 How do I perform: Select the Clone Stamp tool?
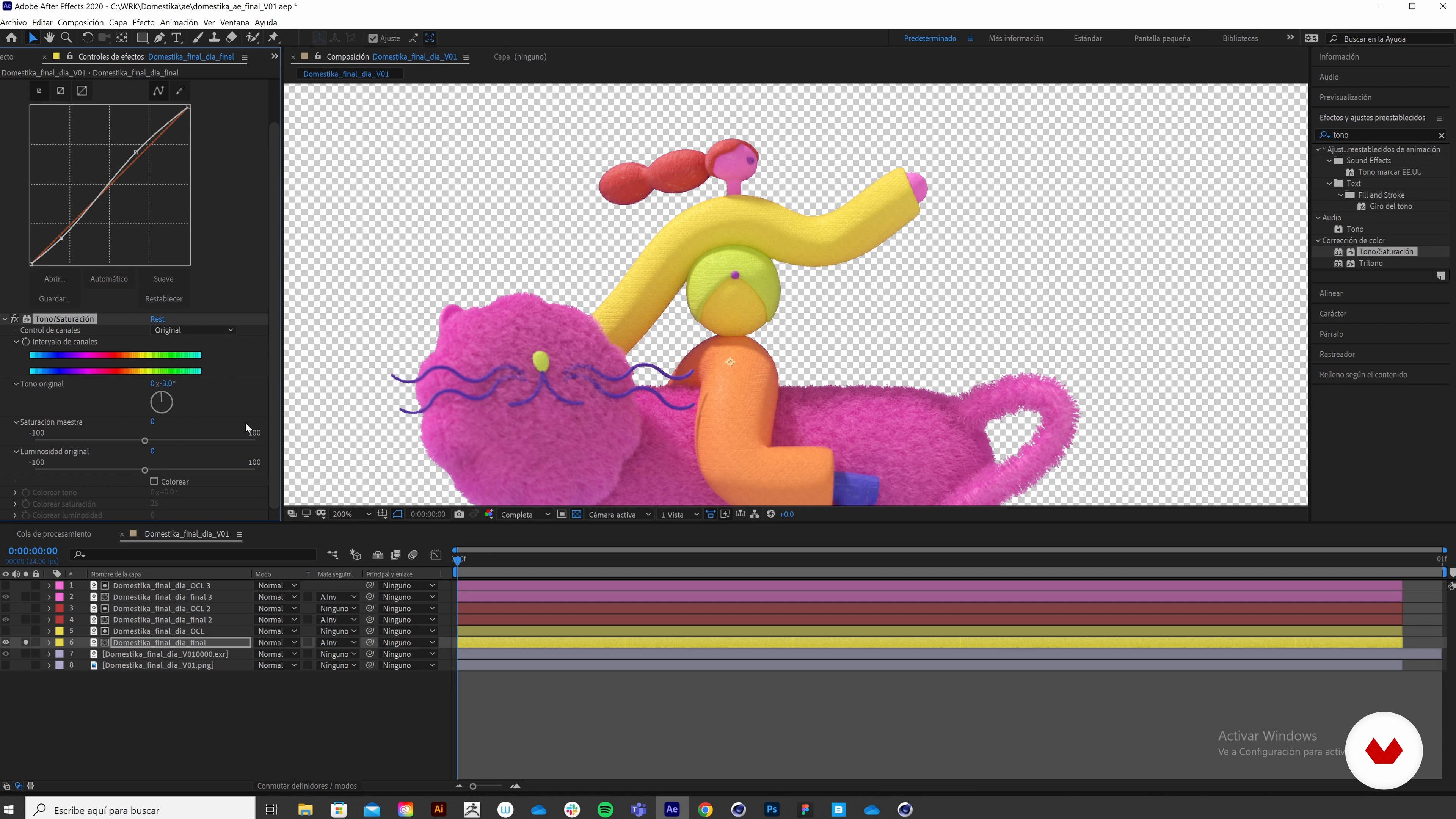coord(214,38)
